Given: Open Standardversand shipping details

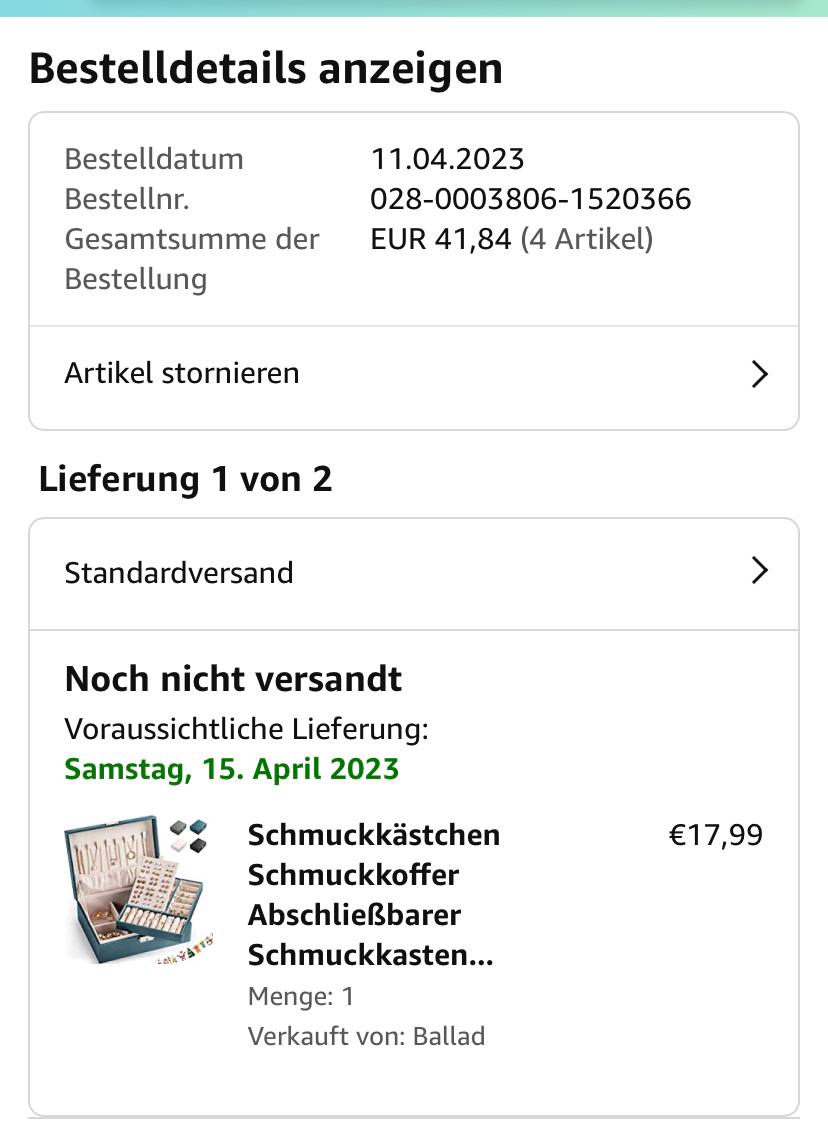Looking at the screenshot, I should click(414, 574).
